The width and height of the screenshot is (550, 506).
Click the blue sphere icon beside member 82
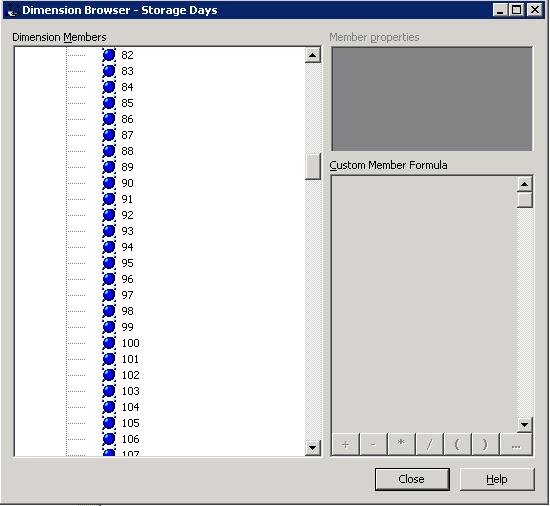click(x=109, y=55)
